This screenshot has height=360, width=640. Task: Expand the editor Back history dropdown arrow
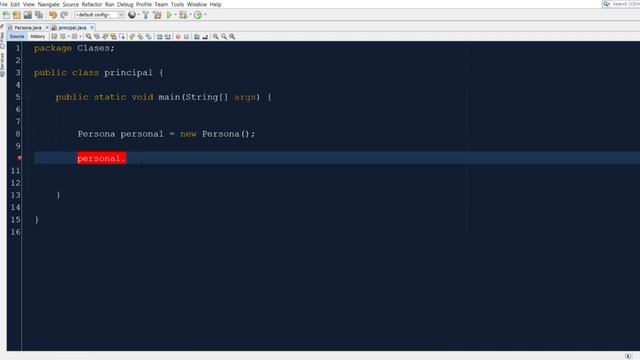(x=69, y=36)
